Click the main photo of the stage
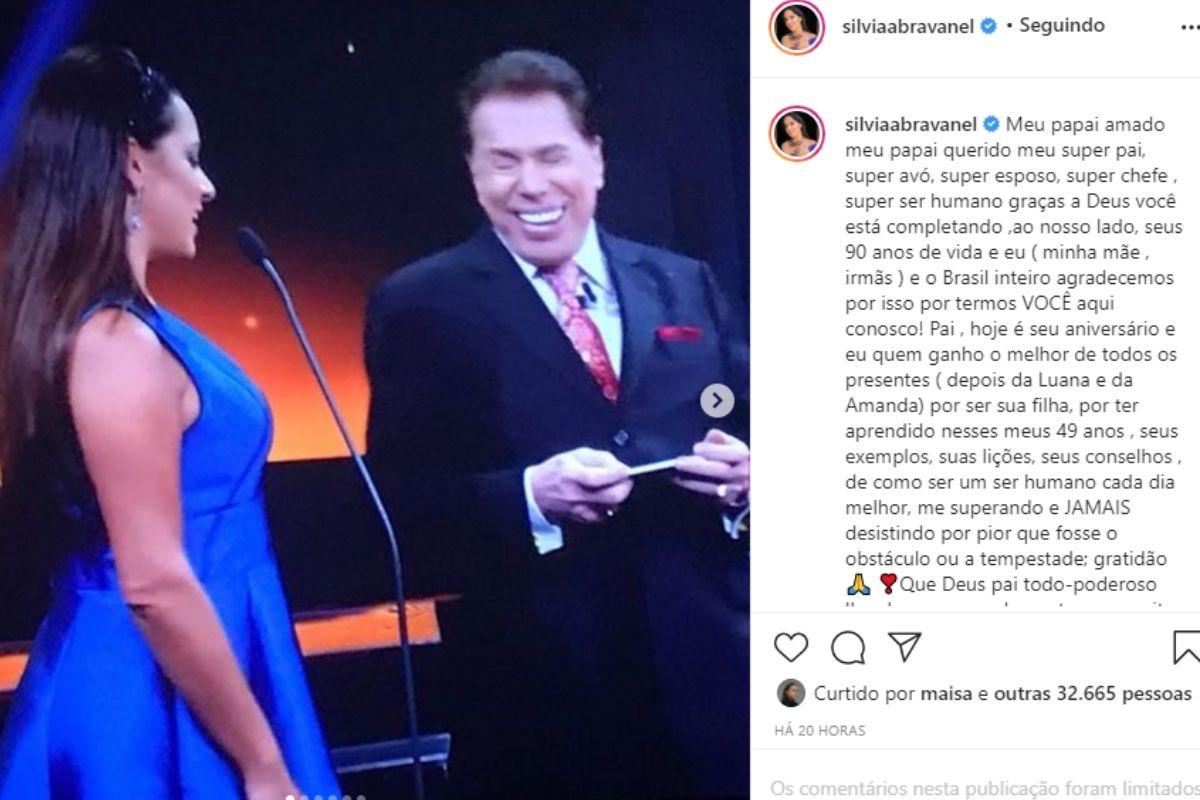 375,400
